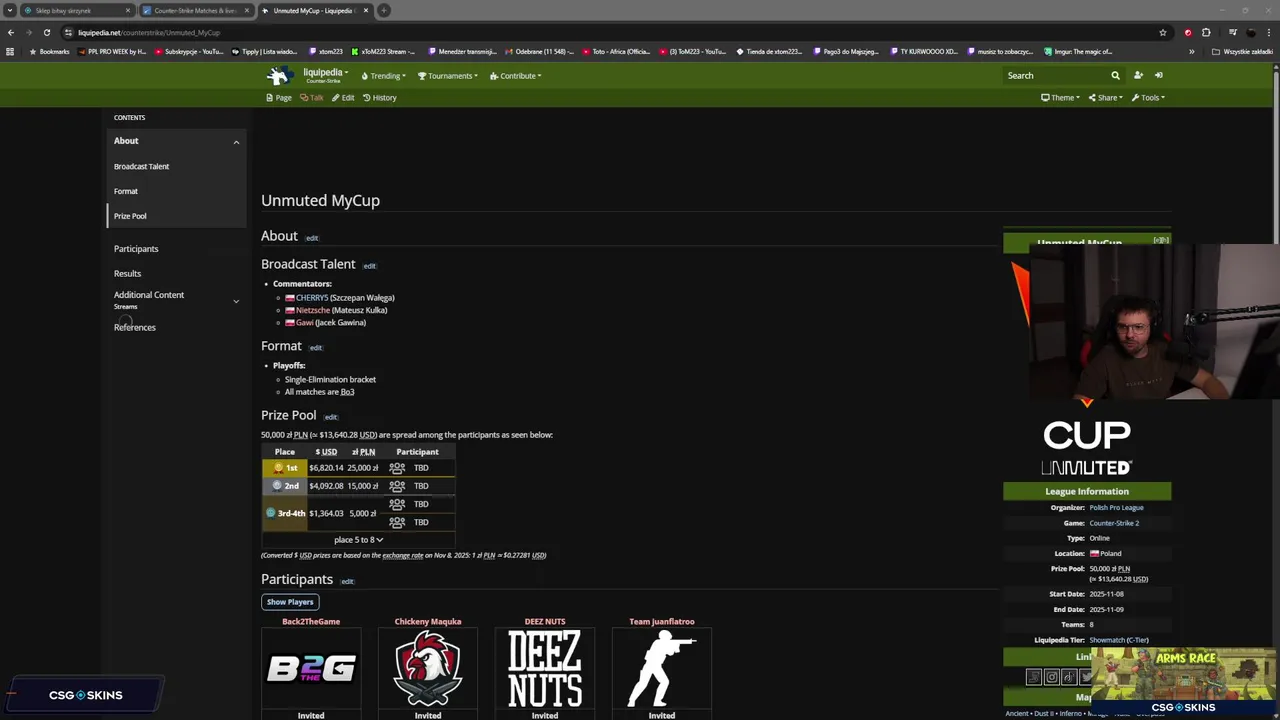
Task: Open the Tournaments dropdown menu
Action: (x=448, y=76)
